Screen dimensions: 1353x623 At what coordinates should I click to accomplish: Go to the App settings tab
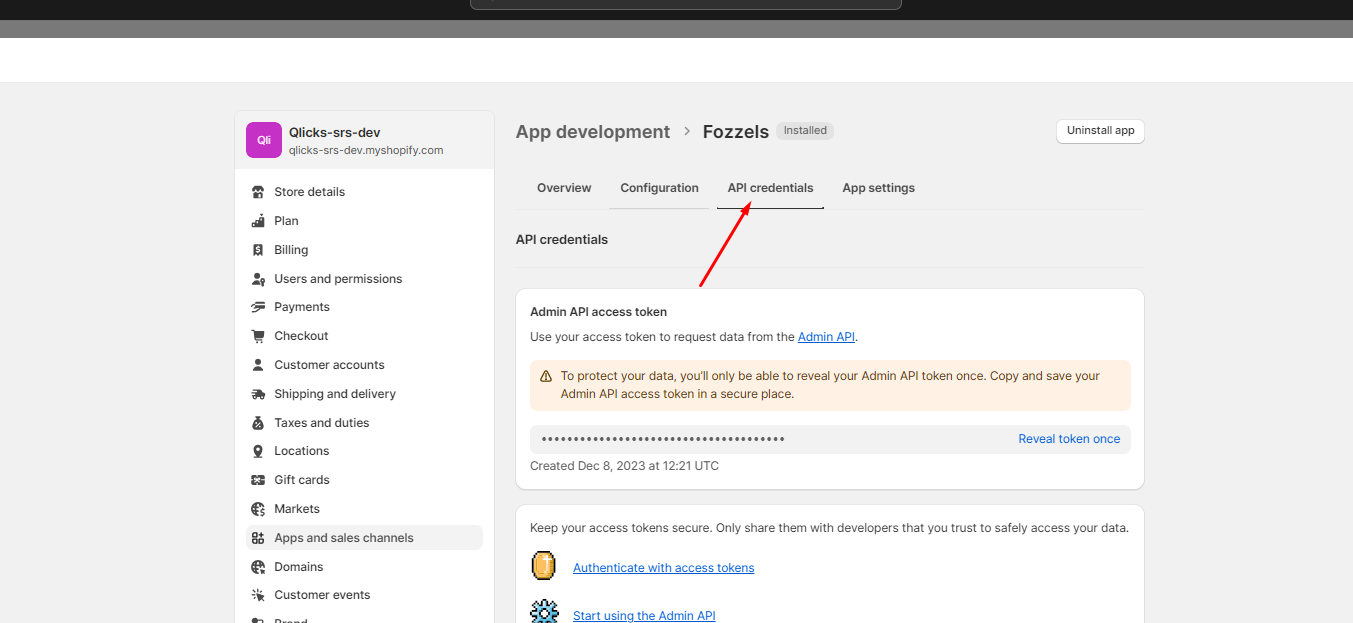[x=878, y=188]
